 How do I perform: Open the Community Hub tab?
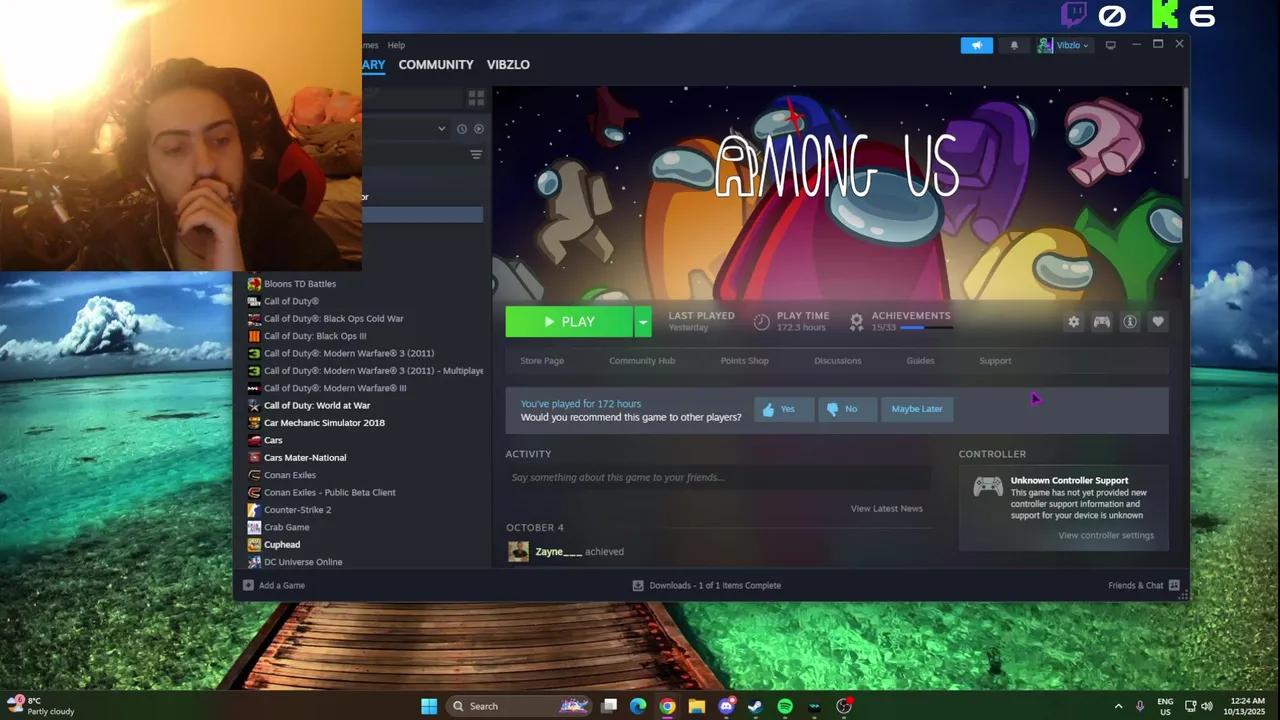pyautogui.click(x=642, y=361)
